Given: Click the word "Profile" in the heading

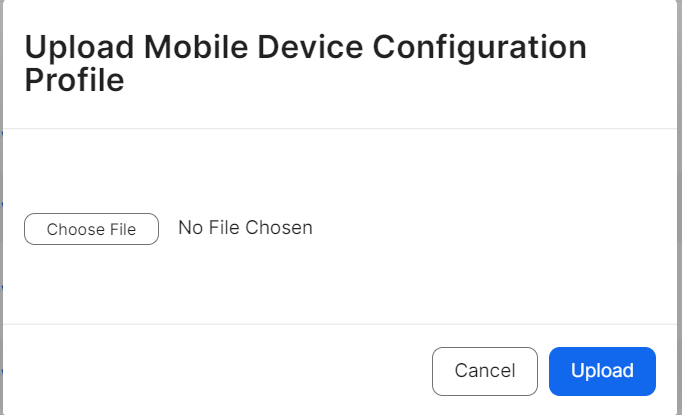Looking at the screenshot, I should point(74,80).
